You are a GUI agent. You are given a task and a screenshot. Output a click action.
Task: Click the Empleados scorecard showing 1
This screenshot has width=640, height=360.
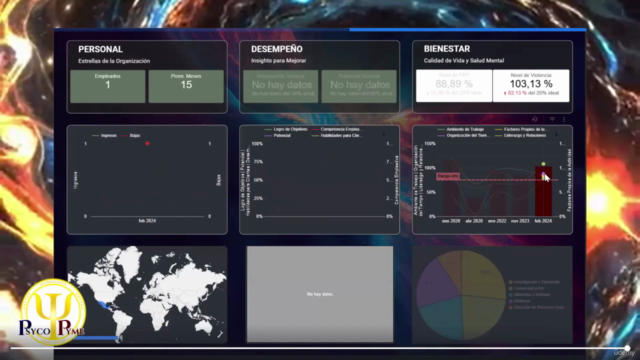108,86
